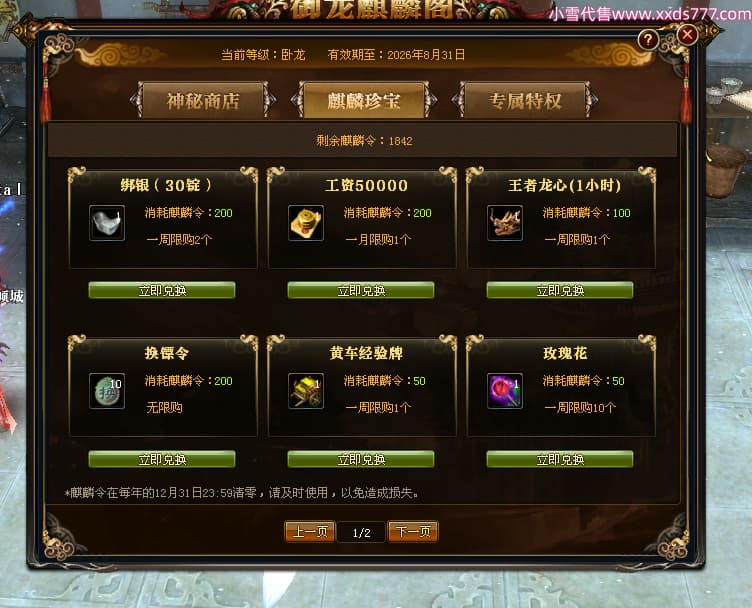752x608 pixels.
Task: Go back with the 上一页 button
Action: (x=310, y=531)
